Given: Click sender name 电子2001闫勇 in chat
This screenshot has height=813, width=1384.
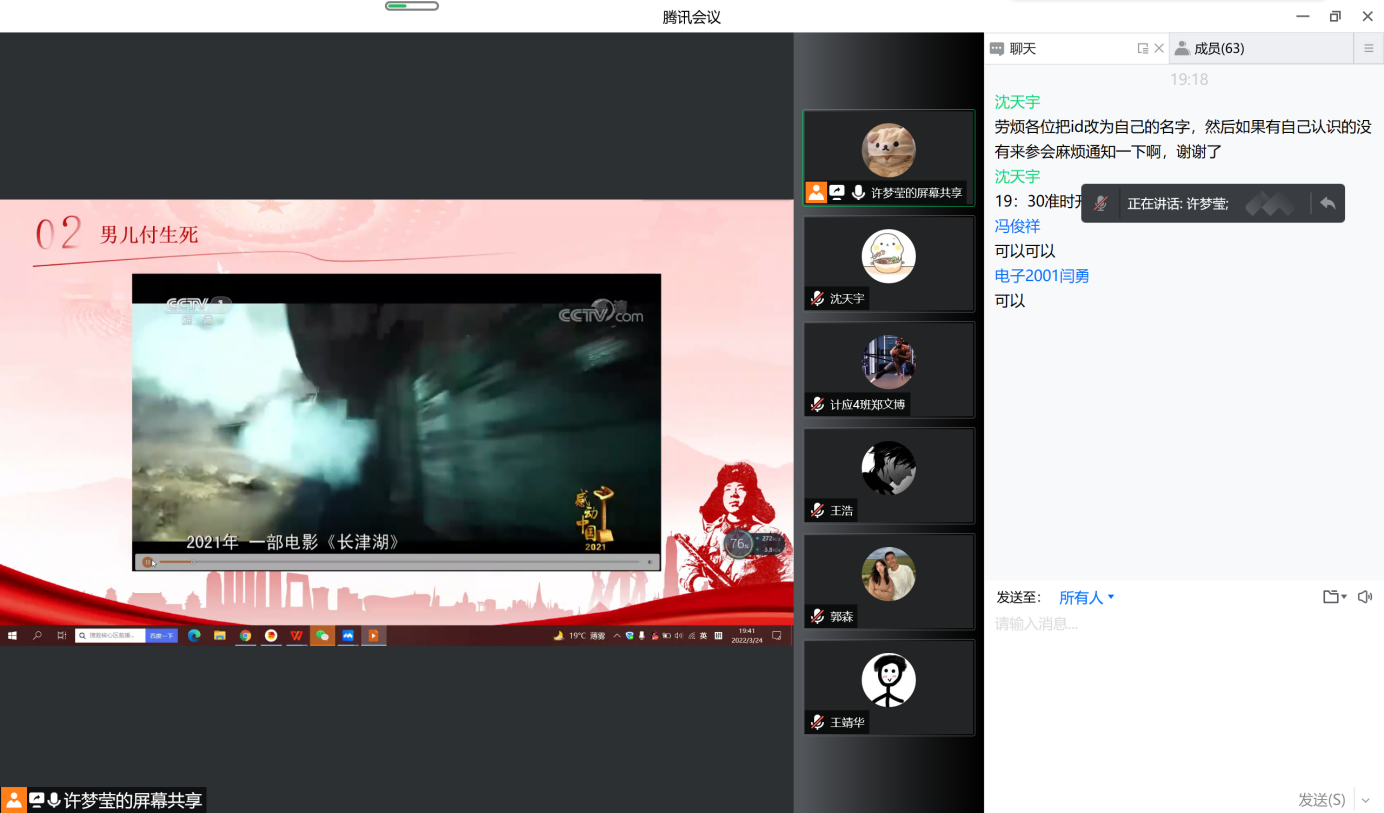Looking at the screenshot, I should pyautogui.click(x=1041, y=276).
